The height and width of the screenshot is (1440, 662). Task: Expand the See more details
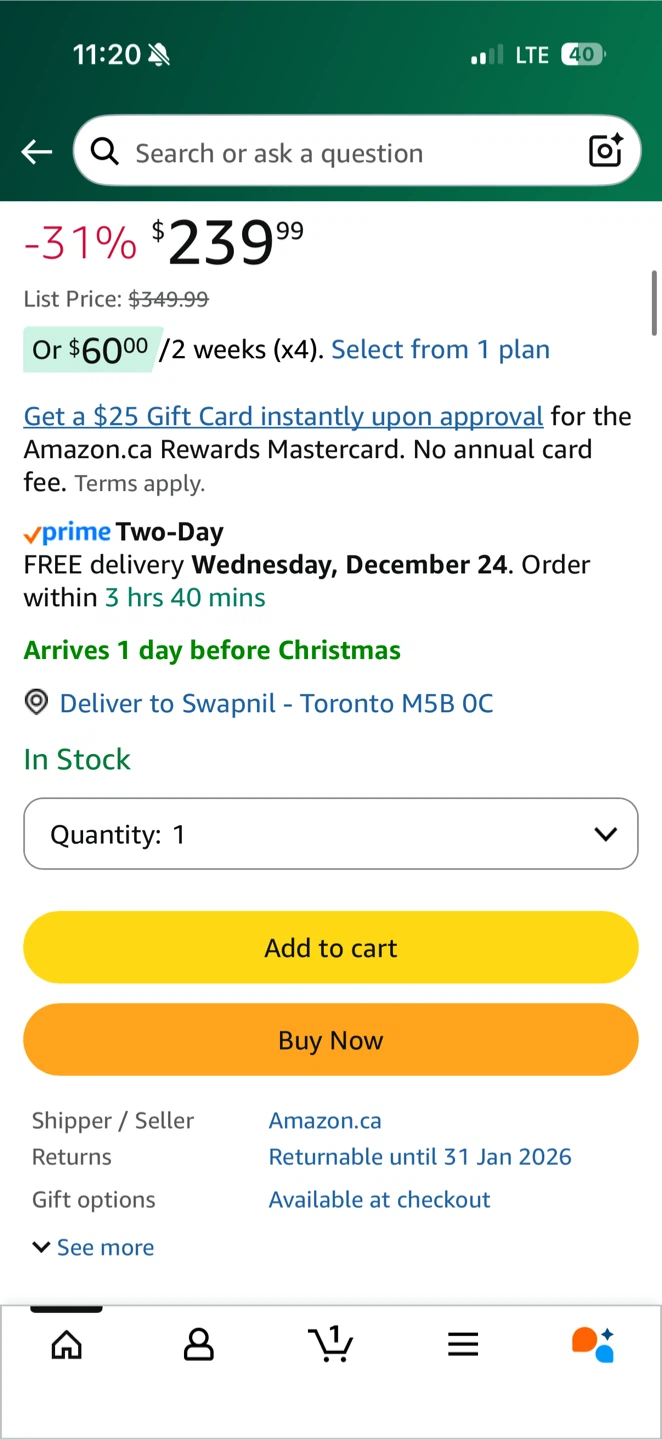coord(94,1247)
